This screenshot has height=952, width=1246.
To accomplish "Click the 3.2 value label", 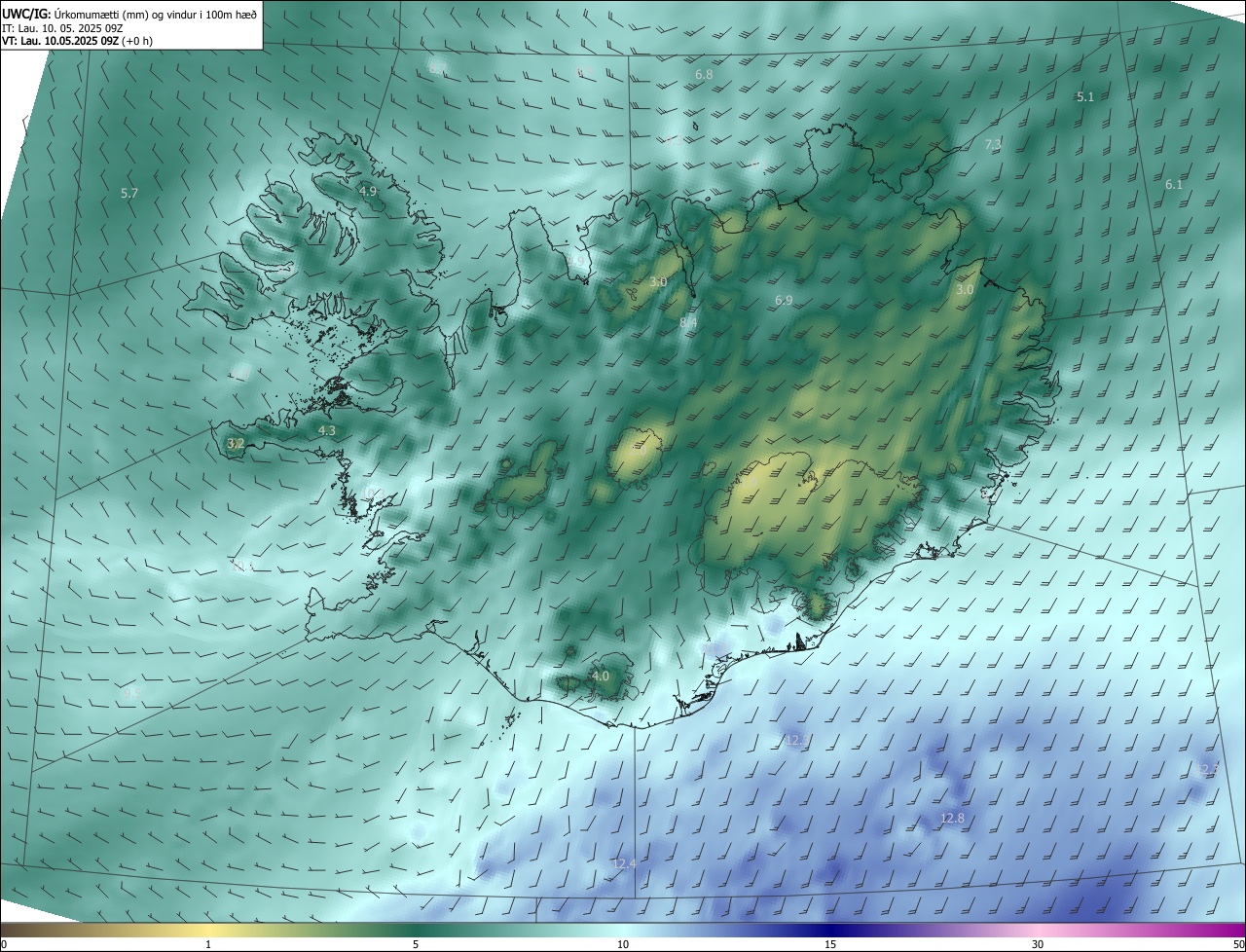I will (x=236, y=443).
